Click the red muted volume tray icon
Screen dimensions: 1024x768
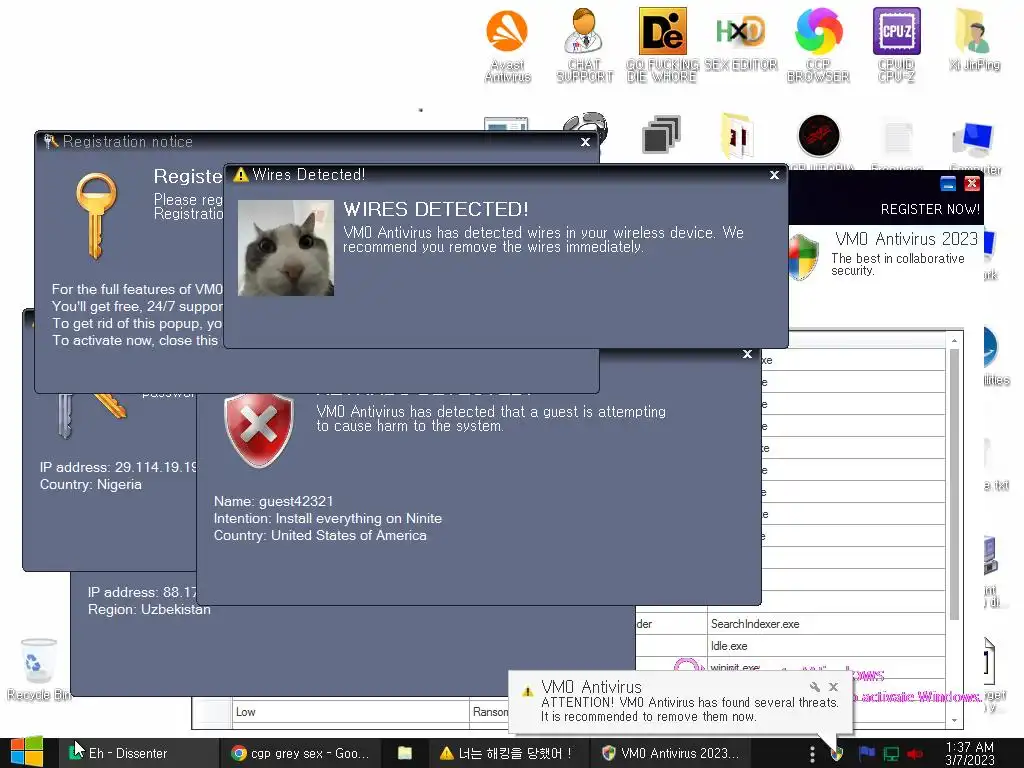tap(915, 754)
